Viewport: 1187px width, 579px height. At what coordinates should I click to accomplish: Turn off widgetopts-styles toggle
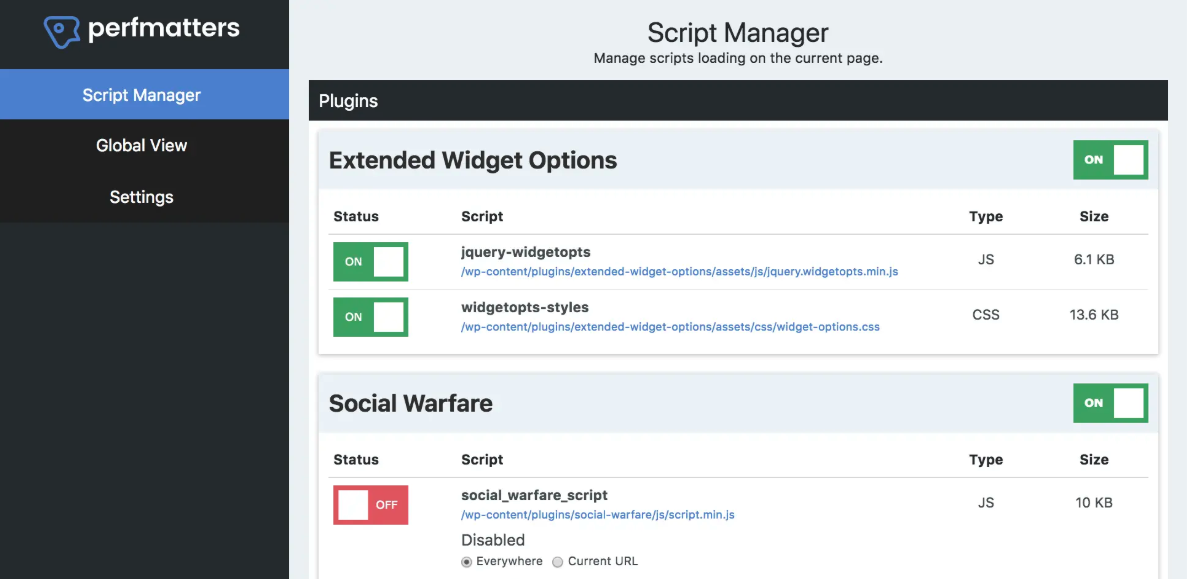point(371,317)
